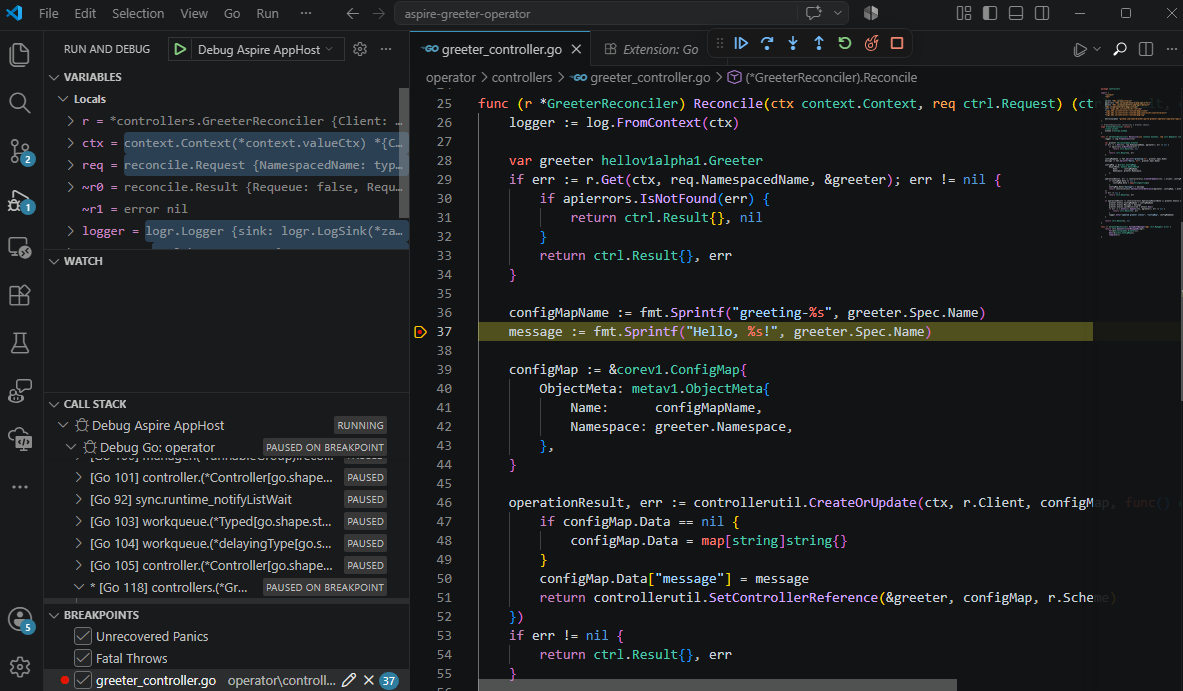Expand the logger variable

(70, 231)
